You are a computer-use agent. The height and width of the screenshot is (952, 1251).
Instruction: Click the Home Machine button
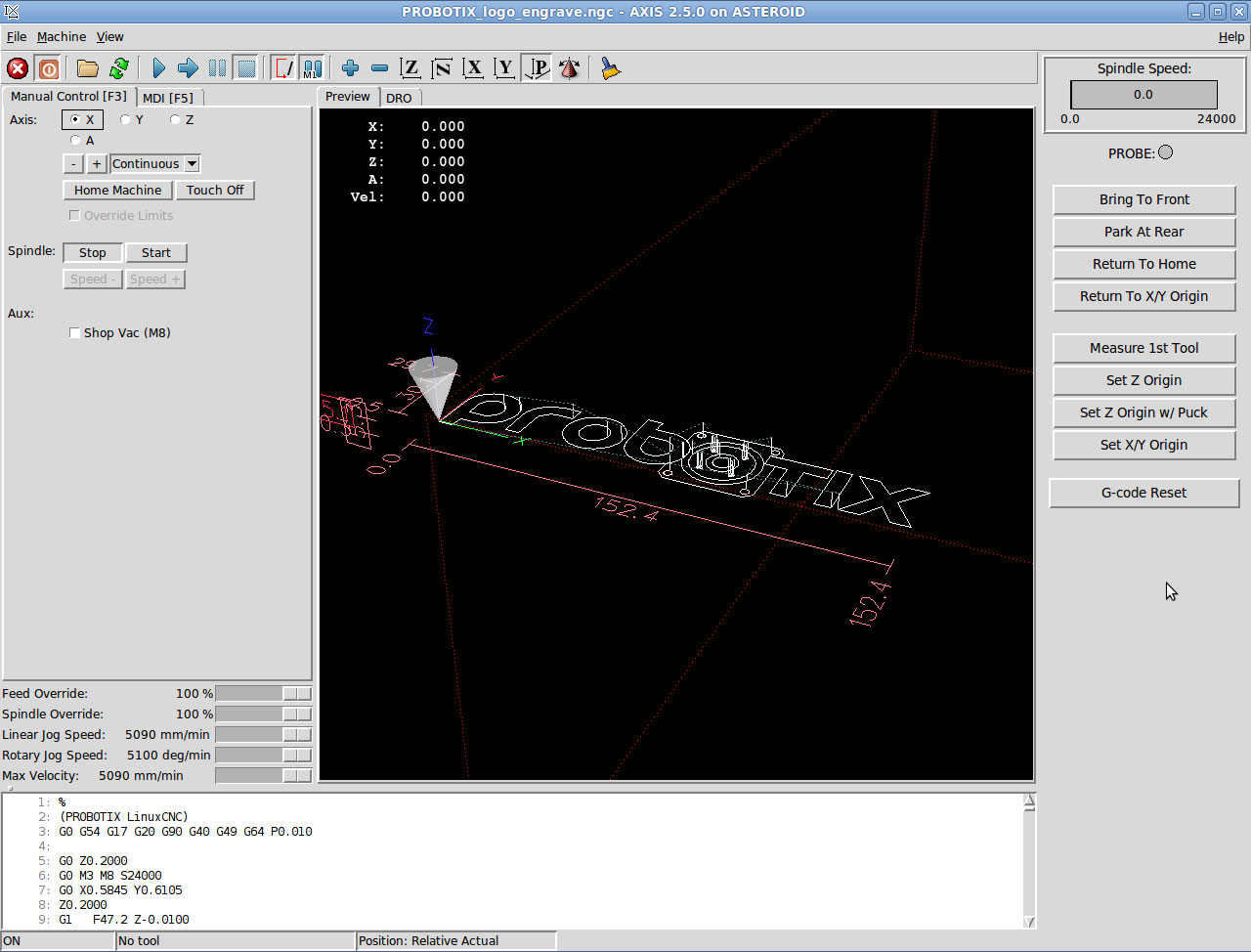pyautogui.click(x=117, y=191)
